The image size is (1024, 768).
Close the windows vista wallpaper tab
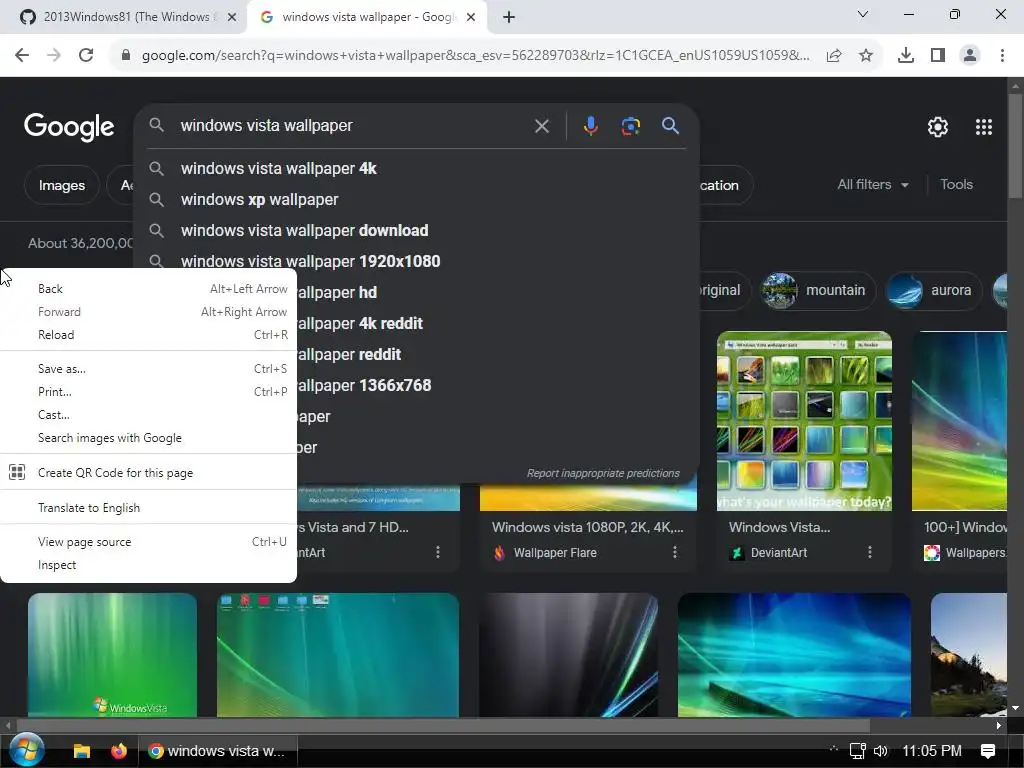click(x=471, y=17)
